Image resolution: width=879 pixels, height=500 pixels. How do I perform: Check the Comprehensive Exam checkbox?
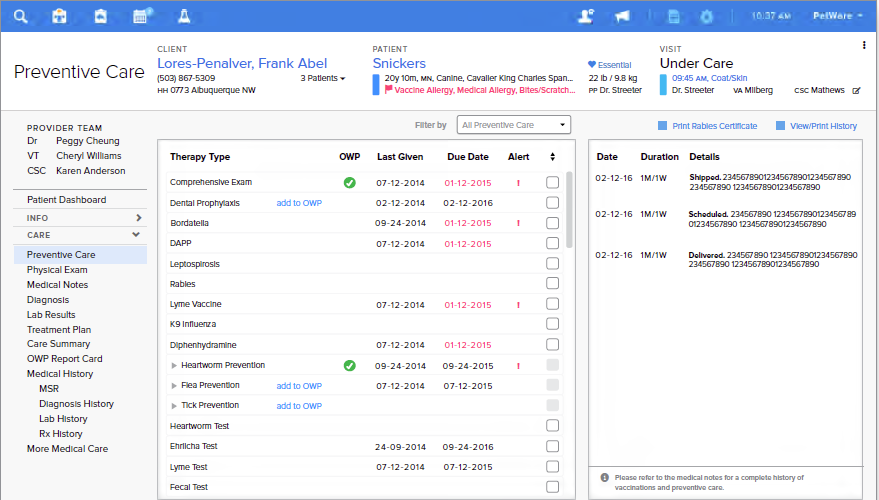(x=553, y=182)
